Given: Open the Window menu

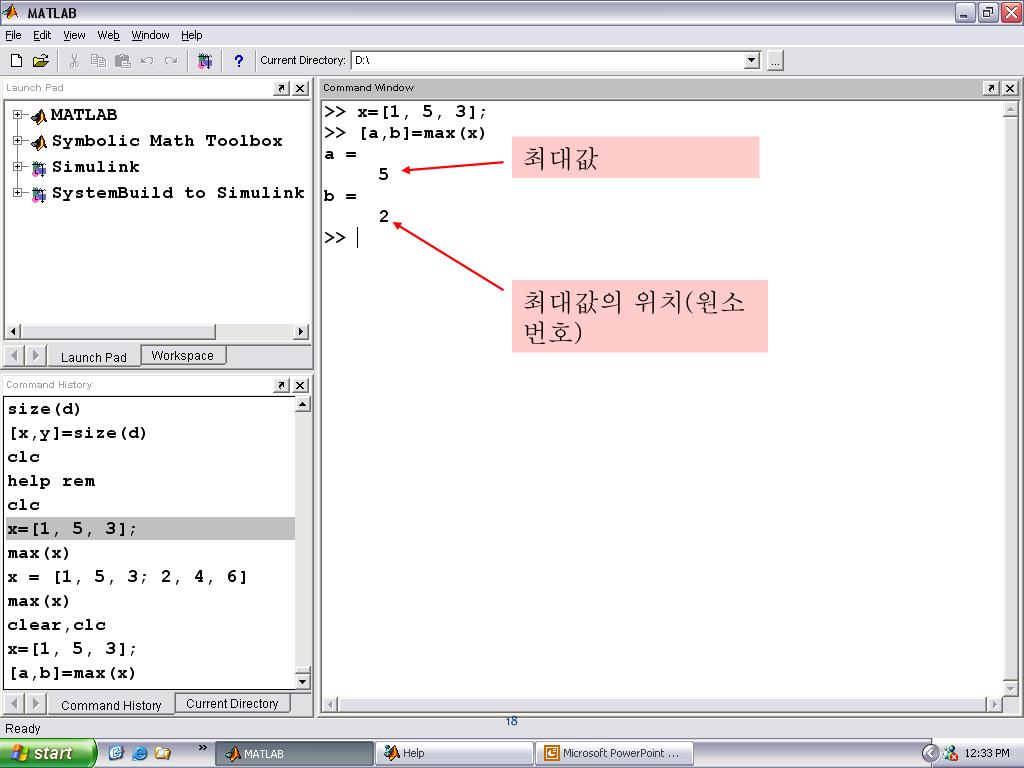Looking at the screenshot, I should [150, 35].
